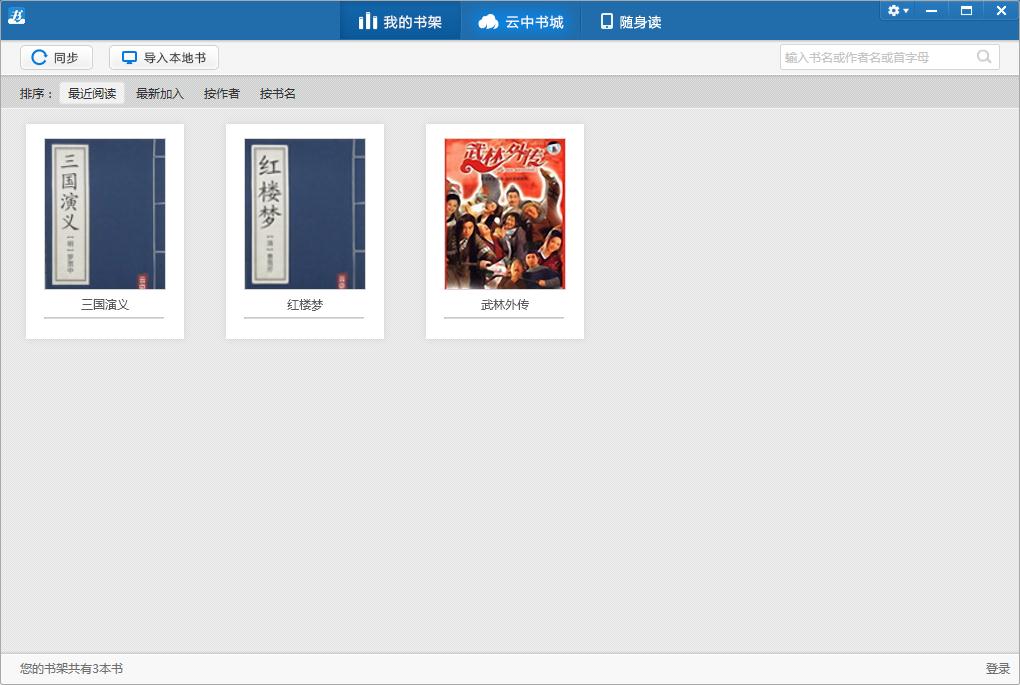
Task: Select the 我的书架 bookshelf icon tab
Action: tap(369, 19)
